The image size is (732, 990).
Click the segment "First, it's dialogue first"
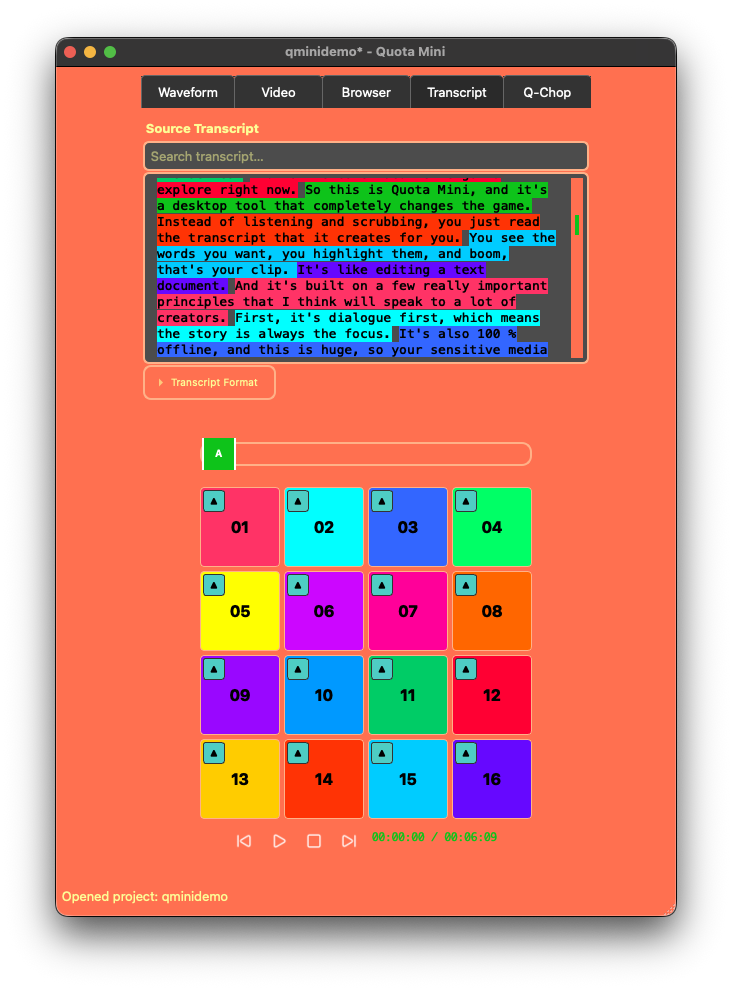pos(336,318)
